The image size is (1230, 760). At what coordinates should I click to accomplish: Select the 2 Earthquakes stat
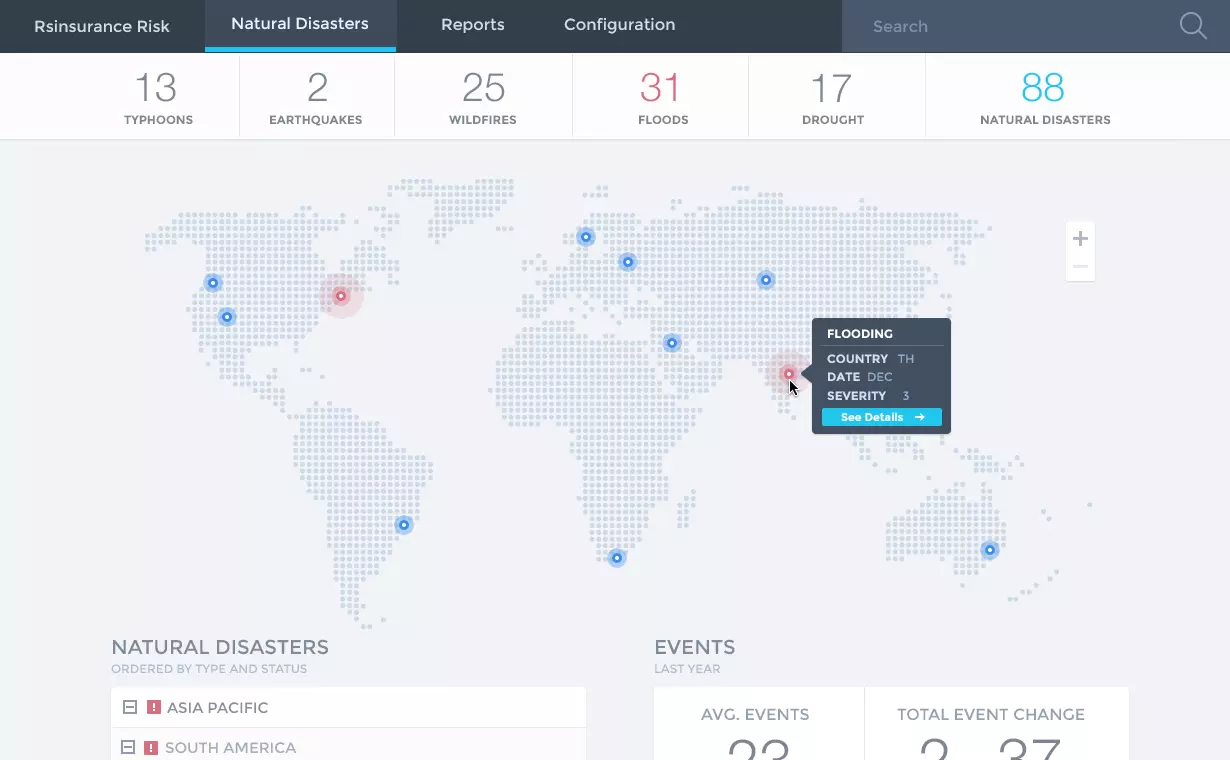coord(316,97)
